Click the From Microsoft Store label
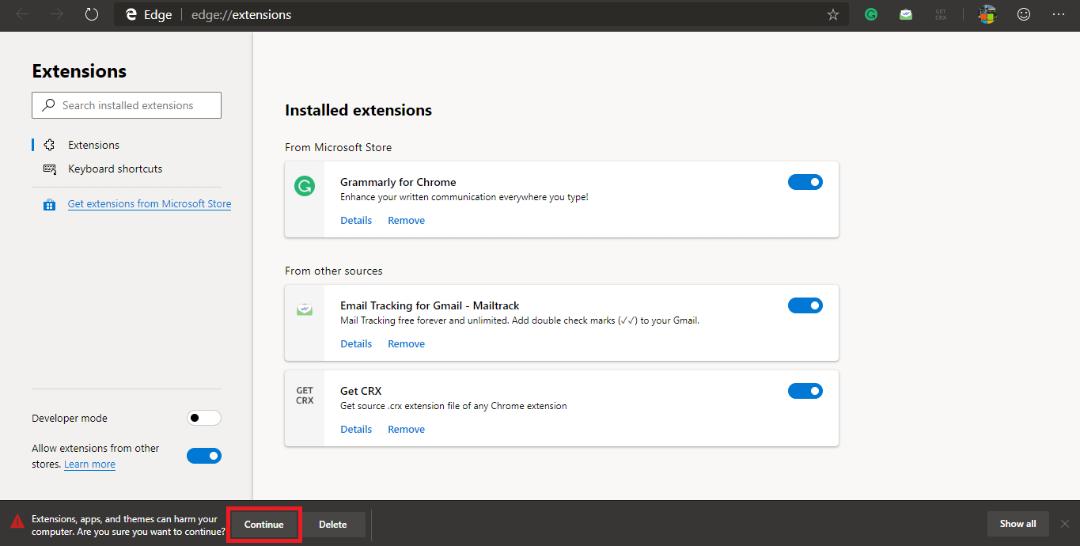This screenshot has height=546, width=1080. (x=338, y=147)
